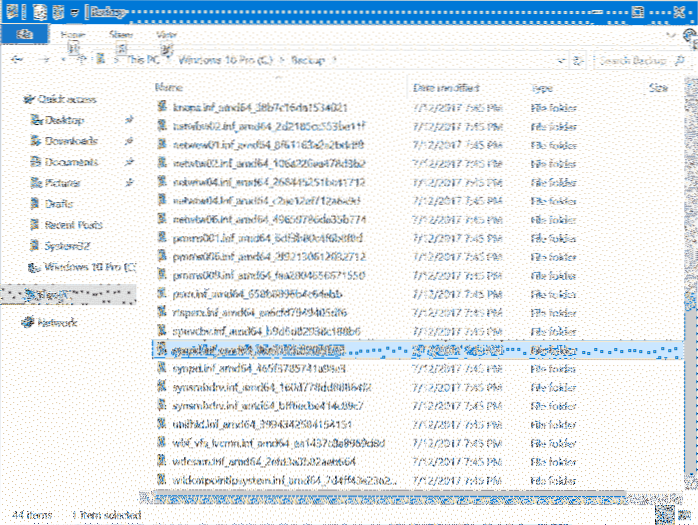Select Network in the navigation pane
This screenshot has width=698, height=525.
coord(57,322)
